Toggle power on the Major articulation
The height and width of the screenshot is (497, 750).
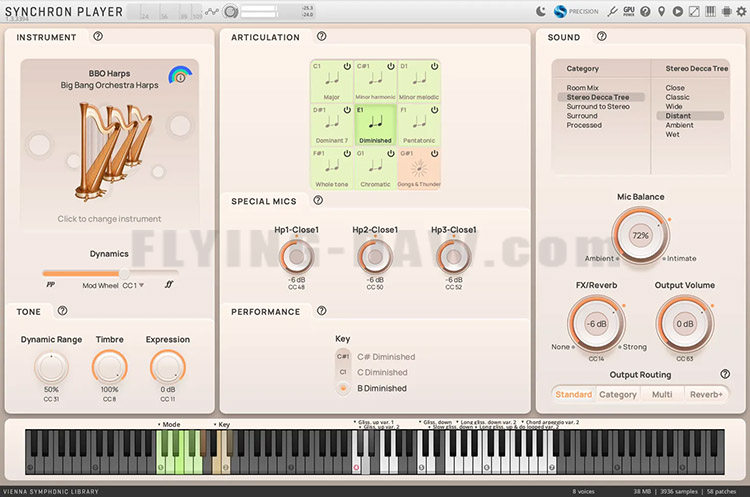pos(347,66)
